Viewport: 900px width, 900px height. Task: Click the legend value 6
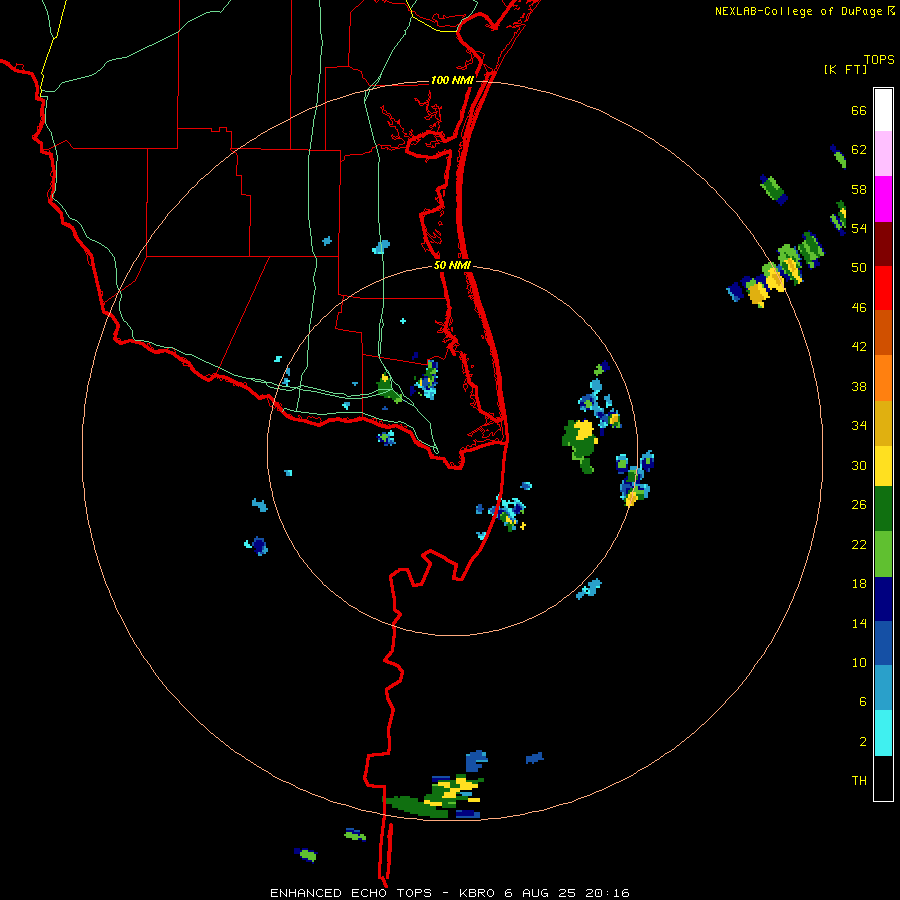(x=863, y=701)
